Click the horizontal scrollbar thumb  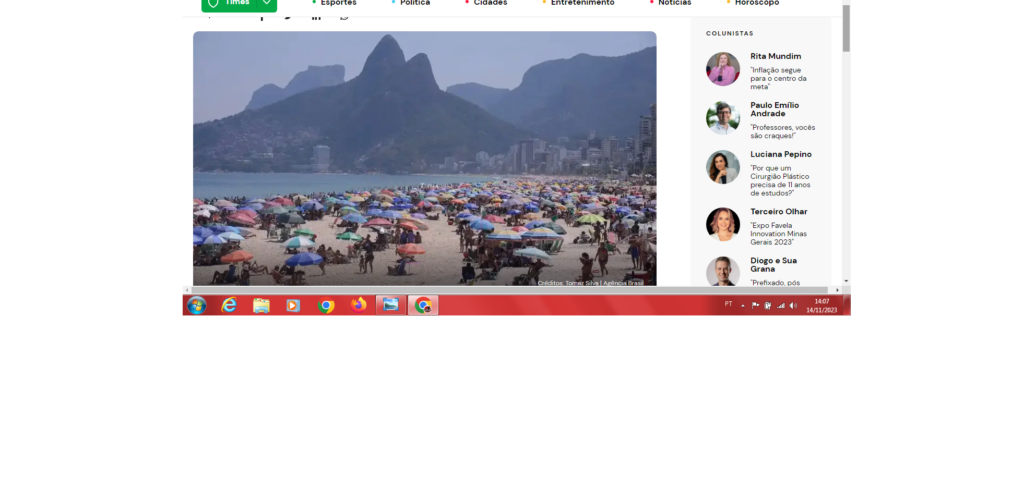pos(509,290)
